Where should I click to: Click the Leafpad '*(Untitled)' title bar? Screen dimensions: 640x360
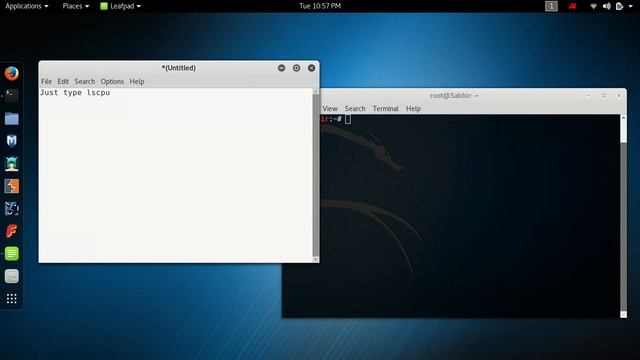pyautogui.click(x=178, y=68)
